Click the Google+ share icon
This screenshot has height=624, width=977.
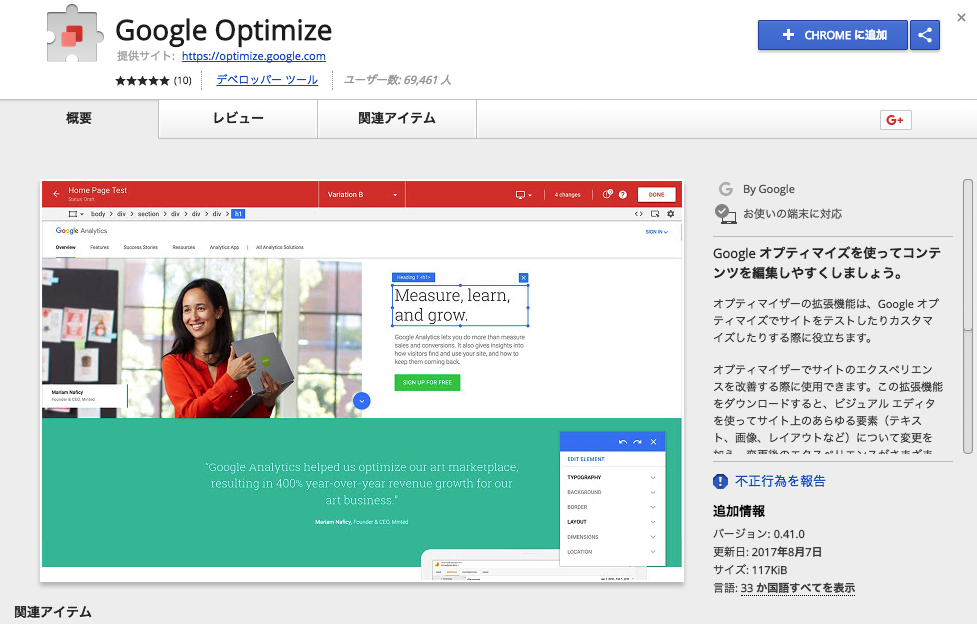click(895, 120)
